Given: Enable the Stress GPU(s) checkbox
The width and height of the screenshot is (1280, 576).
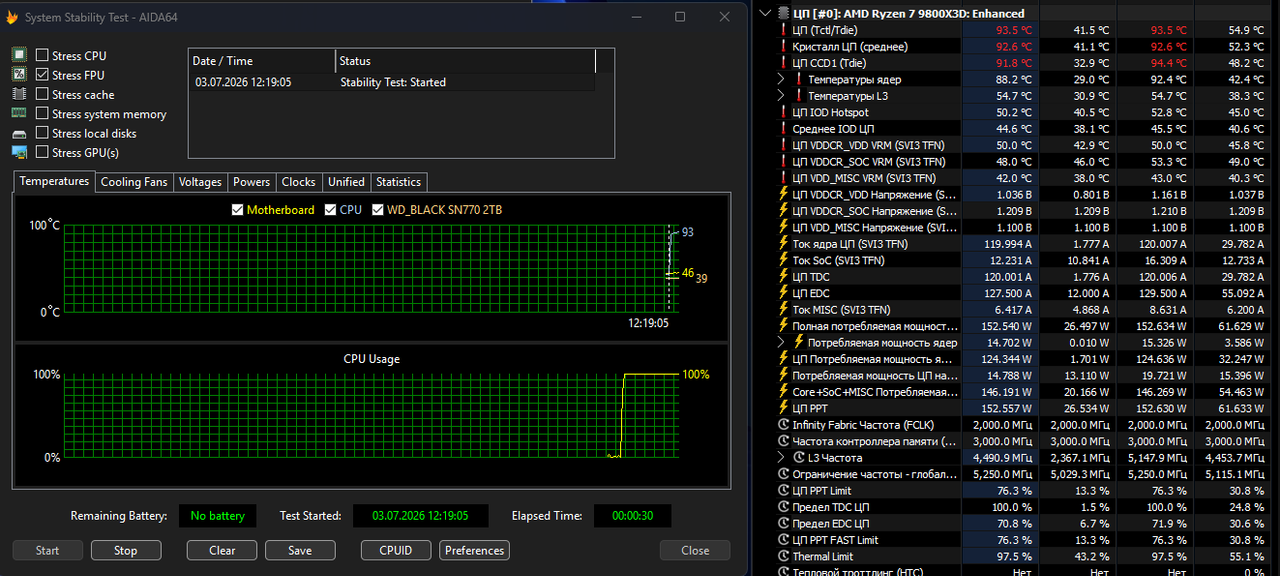Looking at the screenshot, I should pyautogui.click(x=42, y=153).
